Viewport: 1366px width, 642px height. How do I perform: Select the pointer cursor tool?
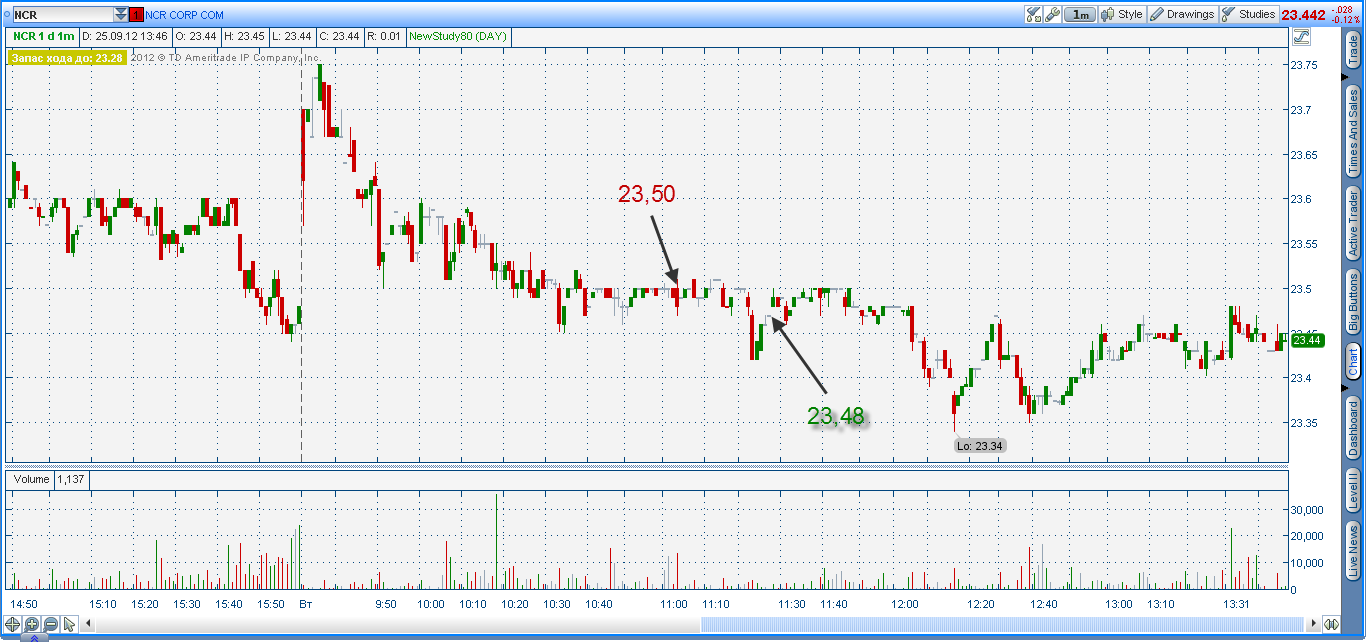pyautogui.click(x=69, y=624)
